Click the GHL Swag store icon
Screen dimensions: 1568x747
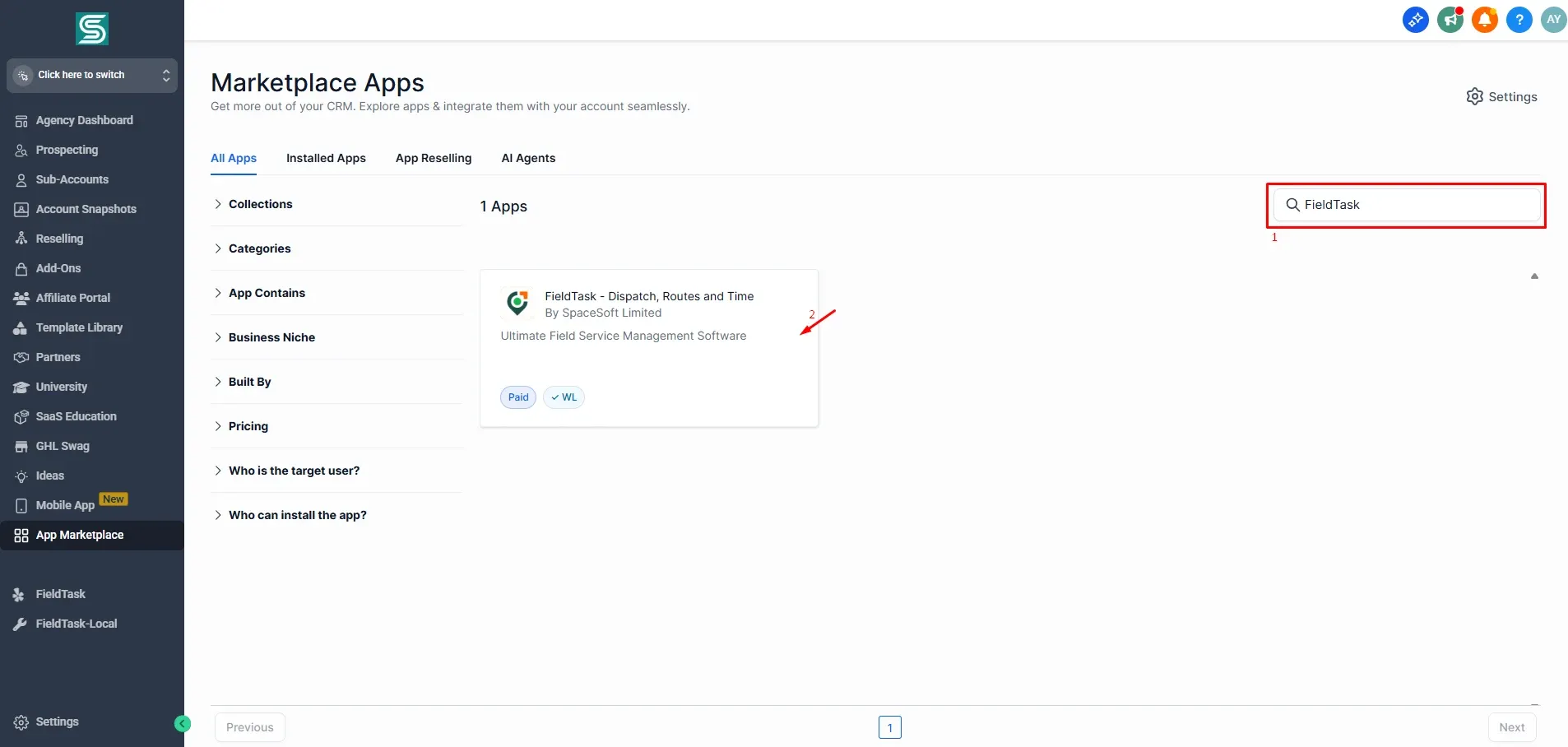(x=21, y=447)
